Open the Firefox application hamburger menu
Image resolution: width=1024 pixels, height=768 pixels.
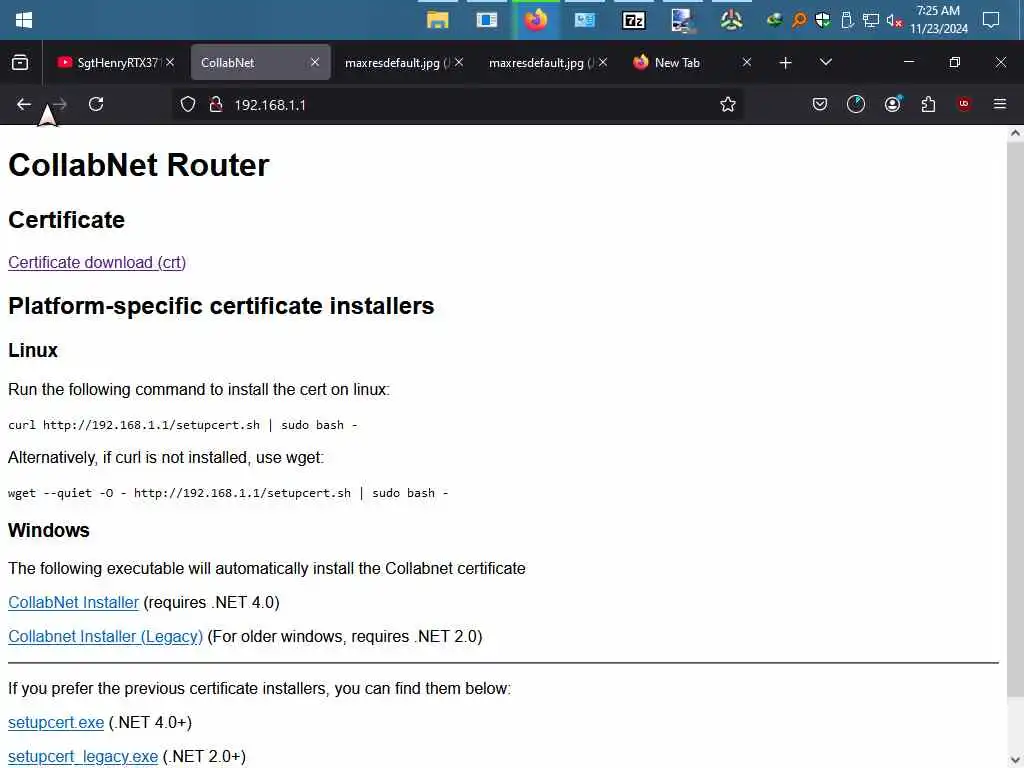pyautogui.click(x=1000, y=104)
